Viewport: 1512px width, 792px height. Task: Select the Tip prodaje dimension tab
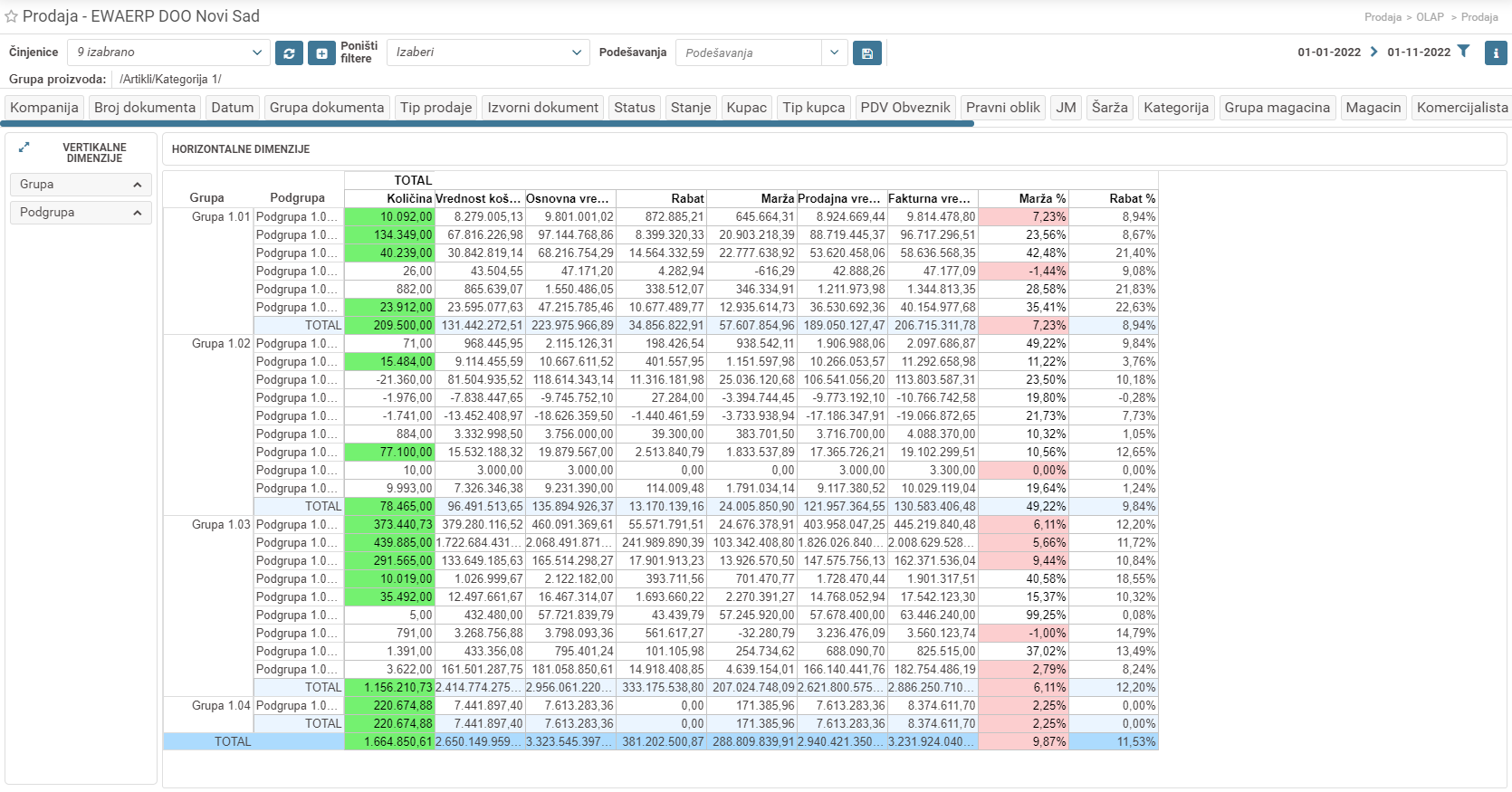coord(435,108)
